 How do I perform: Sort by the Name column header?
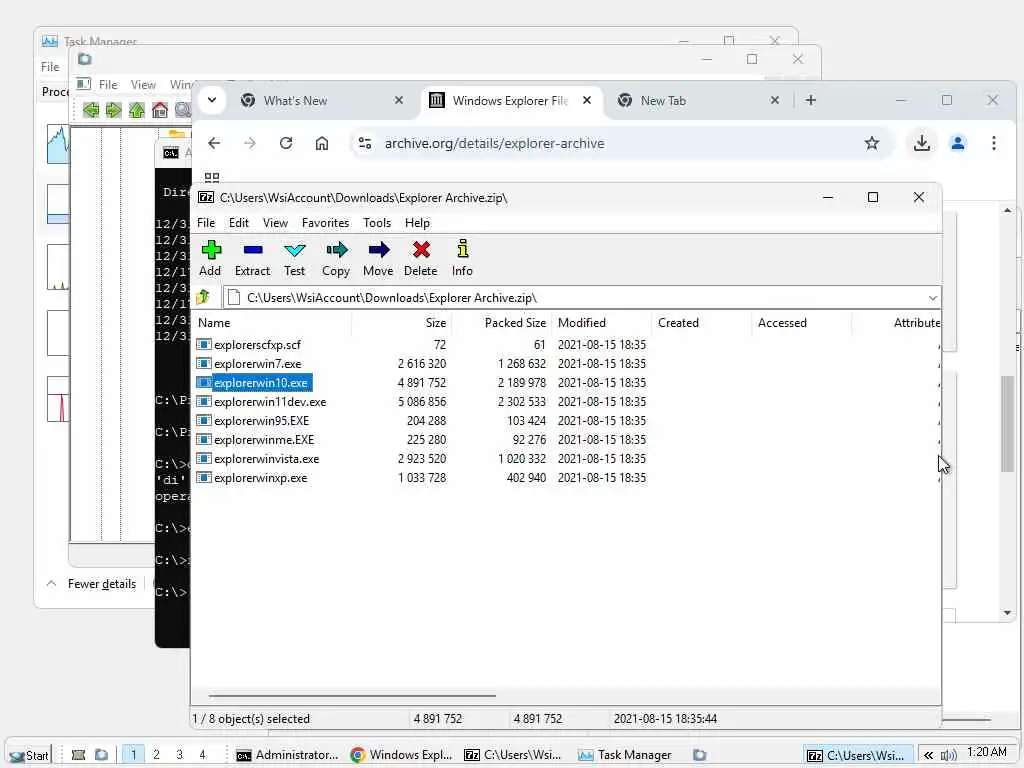point(272,323)
